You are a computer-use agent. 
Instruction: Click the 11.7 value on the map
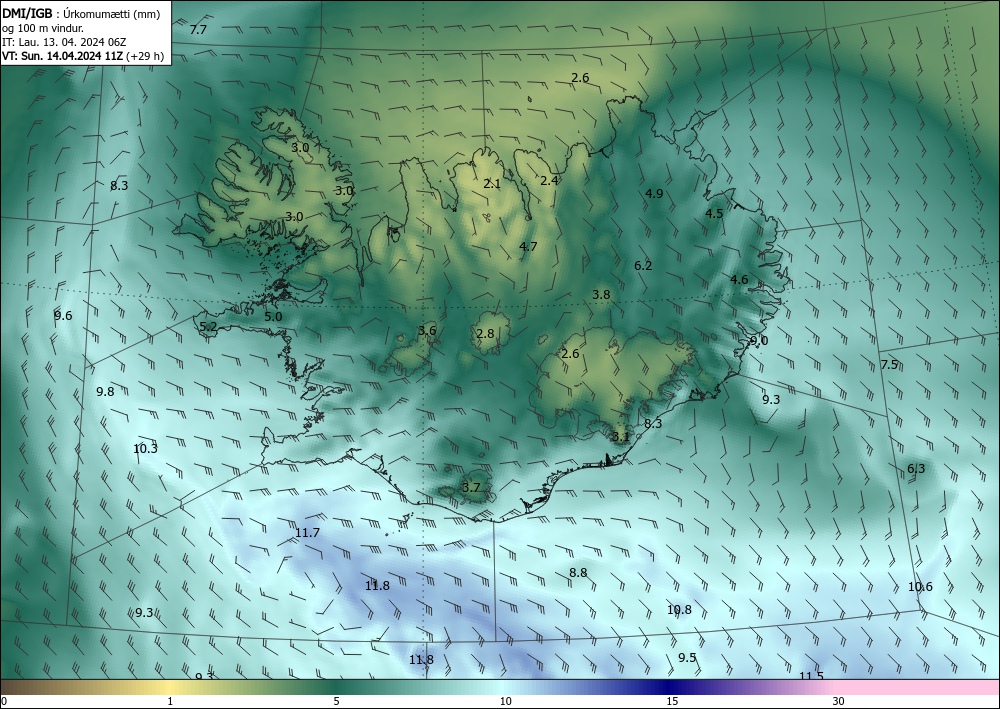(x=307, y=532)
